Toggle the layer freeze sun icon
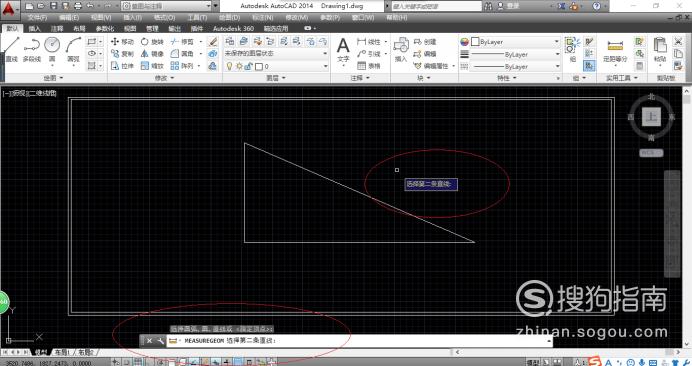Screen dimensions: 692x366 [239, 66]
